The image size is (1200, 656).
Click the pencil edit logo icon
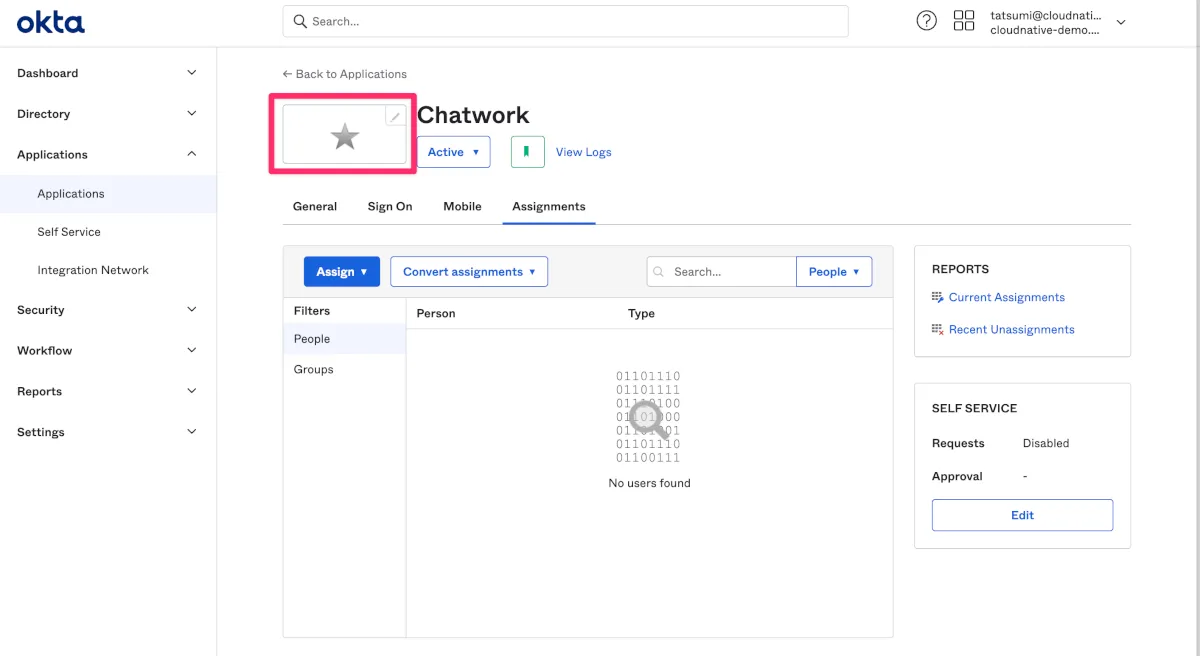coord(396,116)
